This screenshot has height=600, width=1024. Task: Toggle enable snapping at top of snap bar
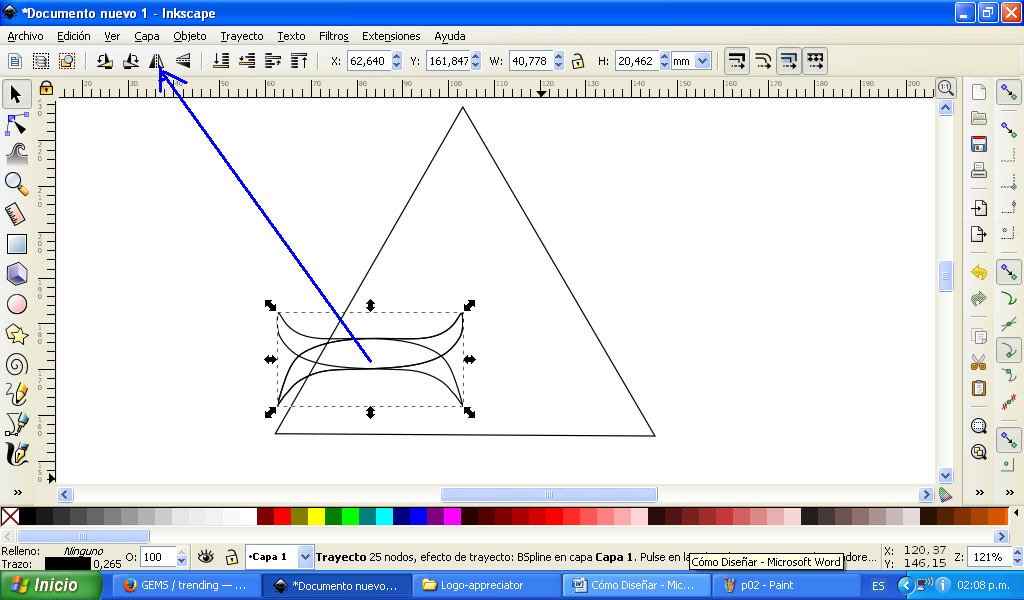click(x=1009, y=93)
